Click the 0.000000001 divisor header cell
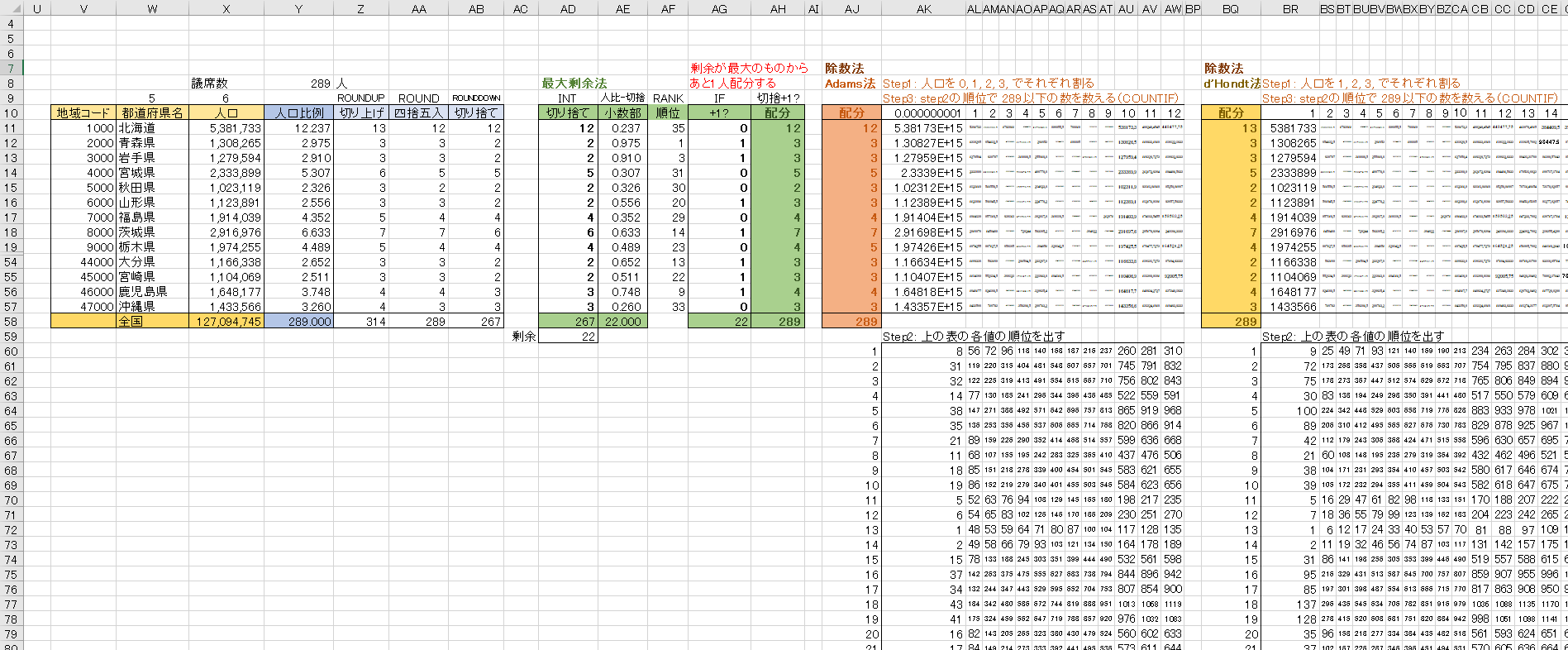 click(x=924, y=113)
